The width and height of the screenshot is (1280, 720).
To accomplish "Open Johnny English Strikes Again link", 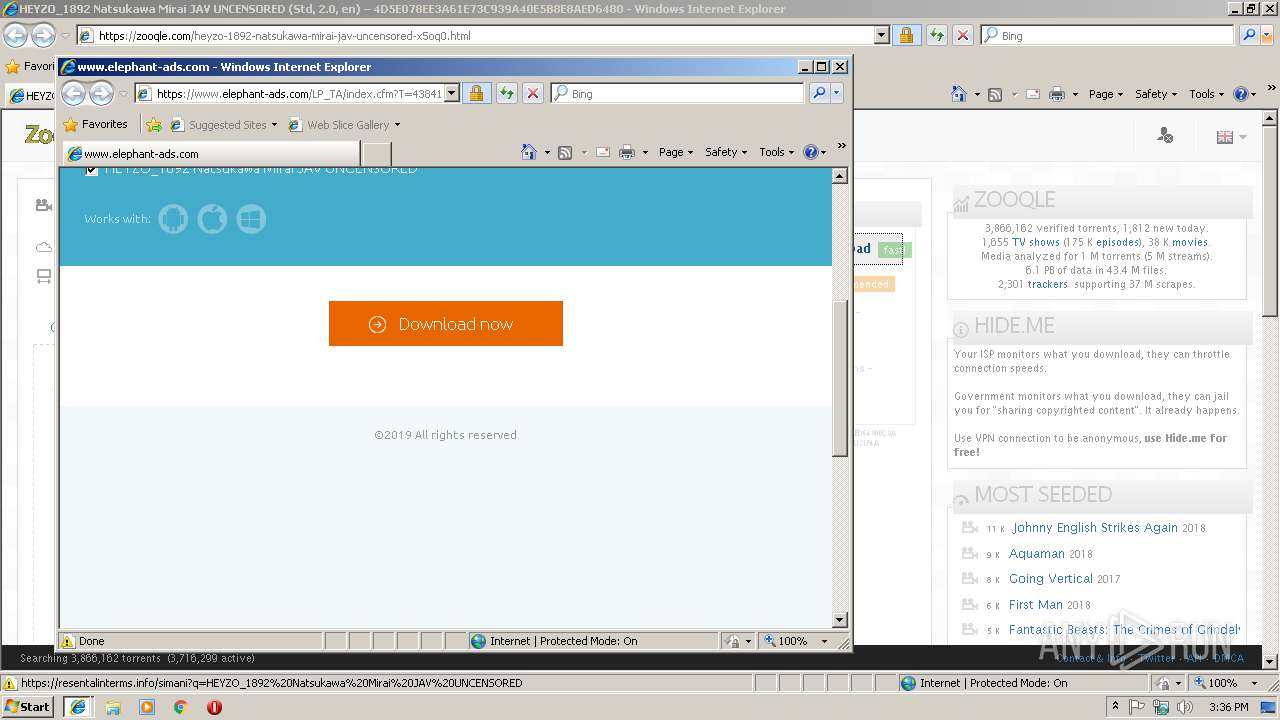I will (x=1094, y=528).
